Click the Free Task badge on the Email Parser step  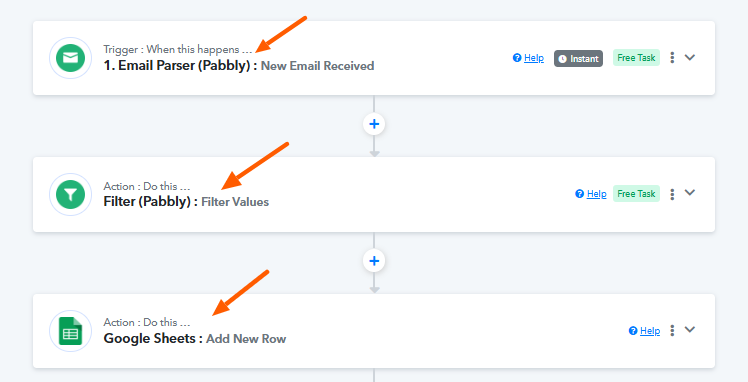pyautogui.click(x=636, y=58)
